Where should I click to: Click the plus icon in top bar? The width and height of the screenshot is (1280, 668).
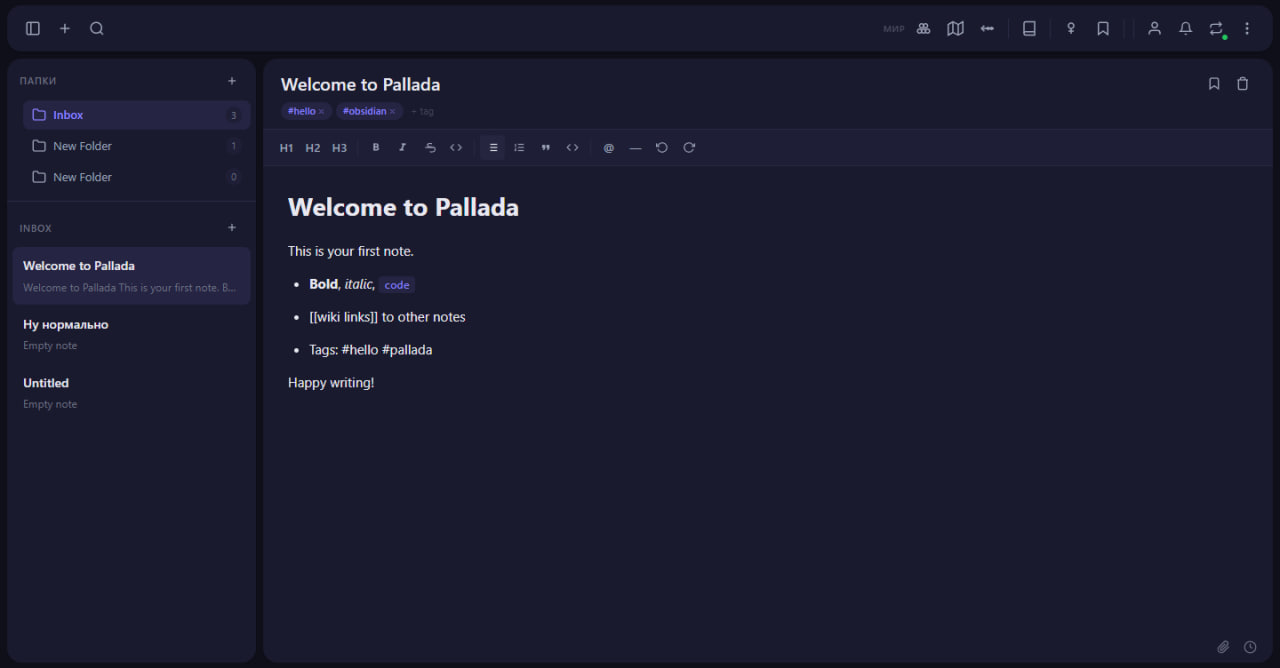pos(65,29)
